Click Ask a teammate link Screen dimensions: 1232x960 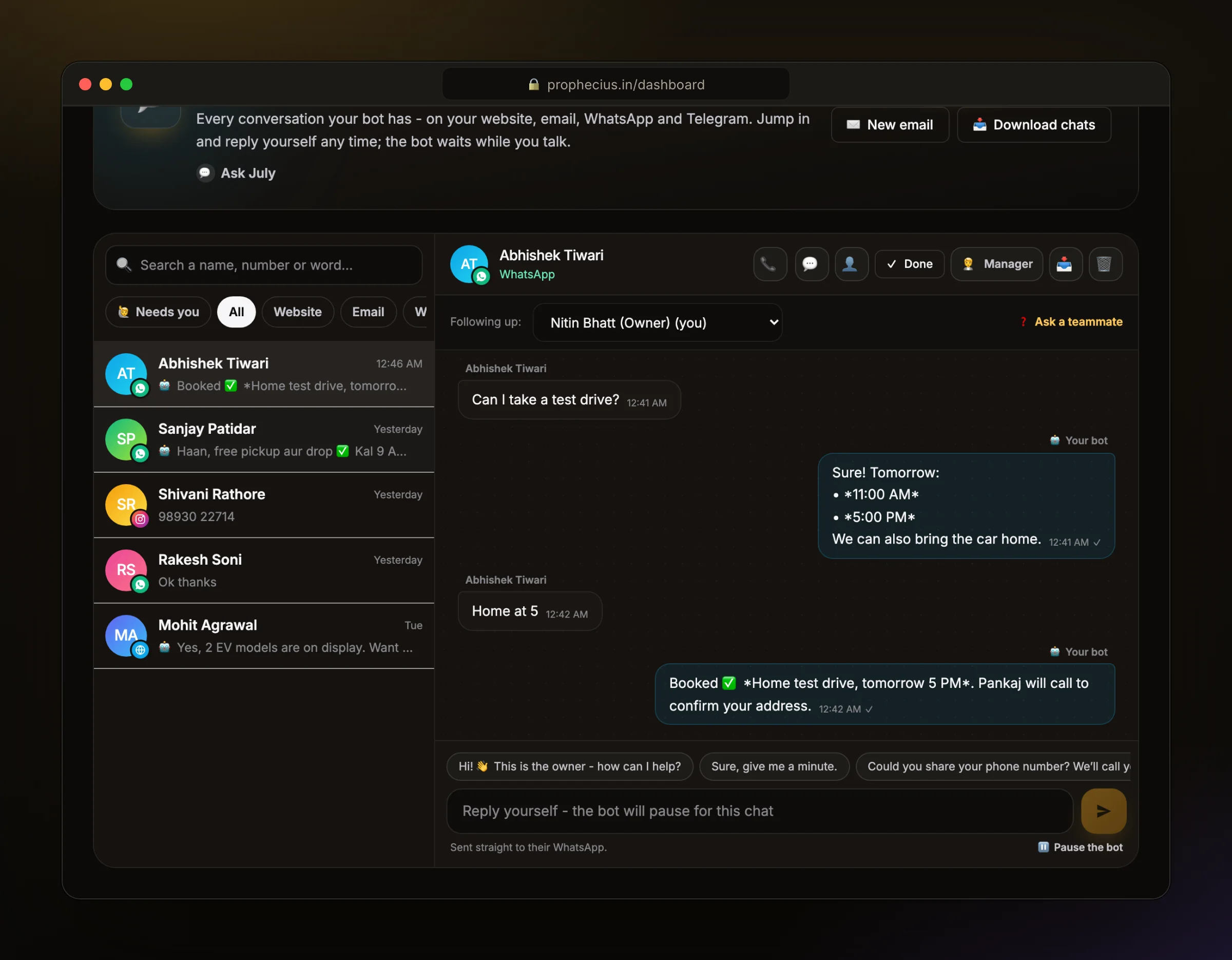1072,321
